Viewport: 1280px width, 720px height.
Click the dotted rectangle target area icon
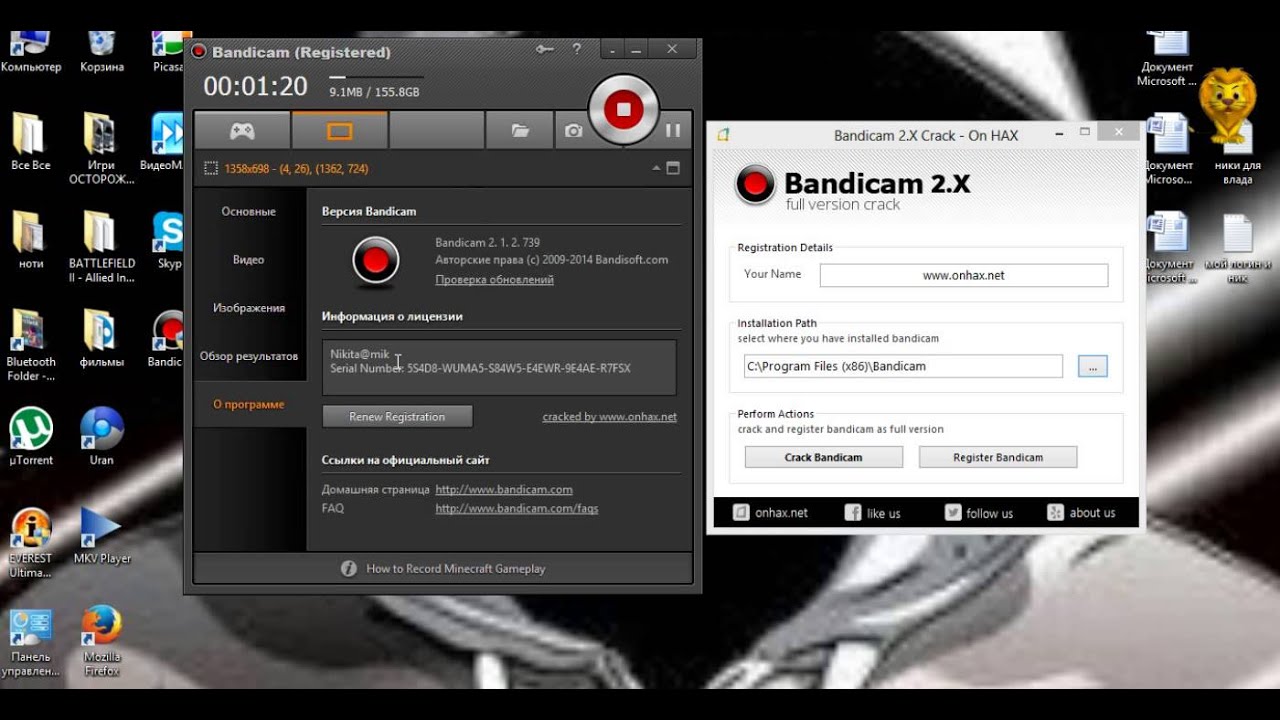pyautogui.click(x=211, y=169)
